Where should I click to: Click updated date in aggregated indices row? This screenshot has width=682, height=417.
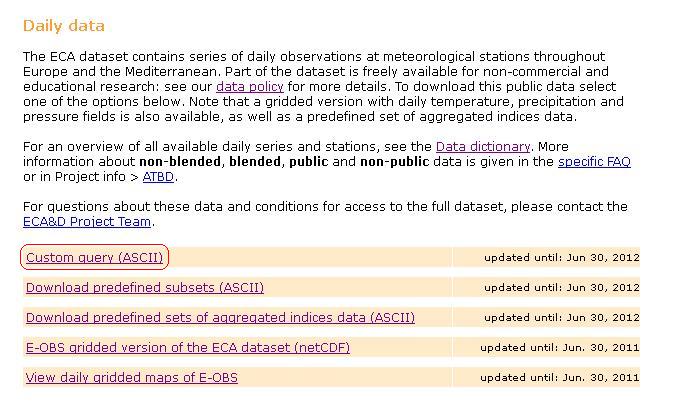pyautogui.click(x=562, y=317)
